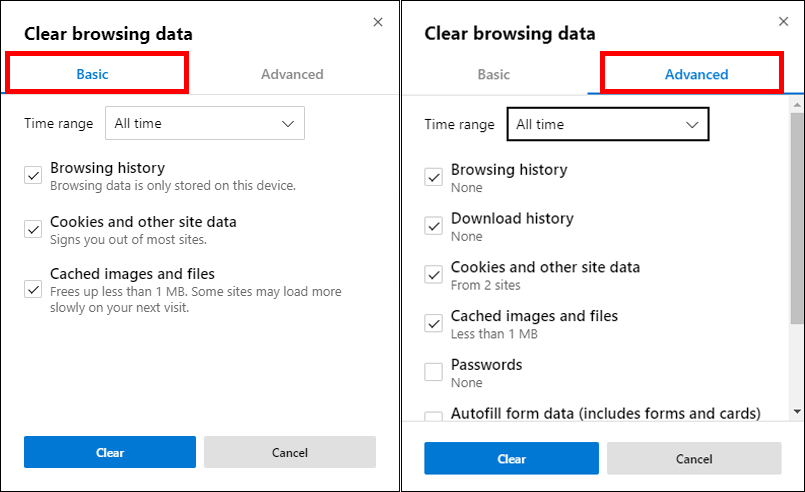Switch to Advanced tab in left dialog
This screenshot has width=805, height=492.
coord(292,74)
